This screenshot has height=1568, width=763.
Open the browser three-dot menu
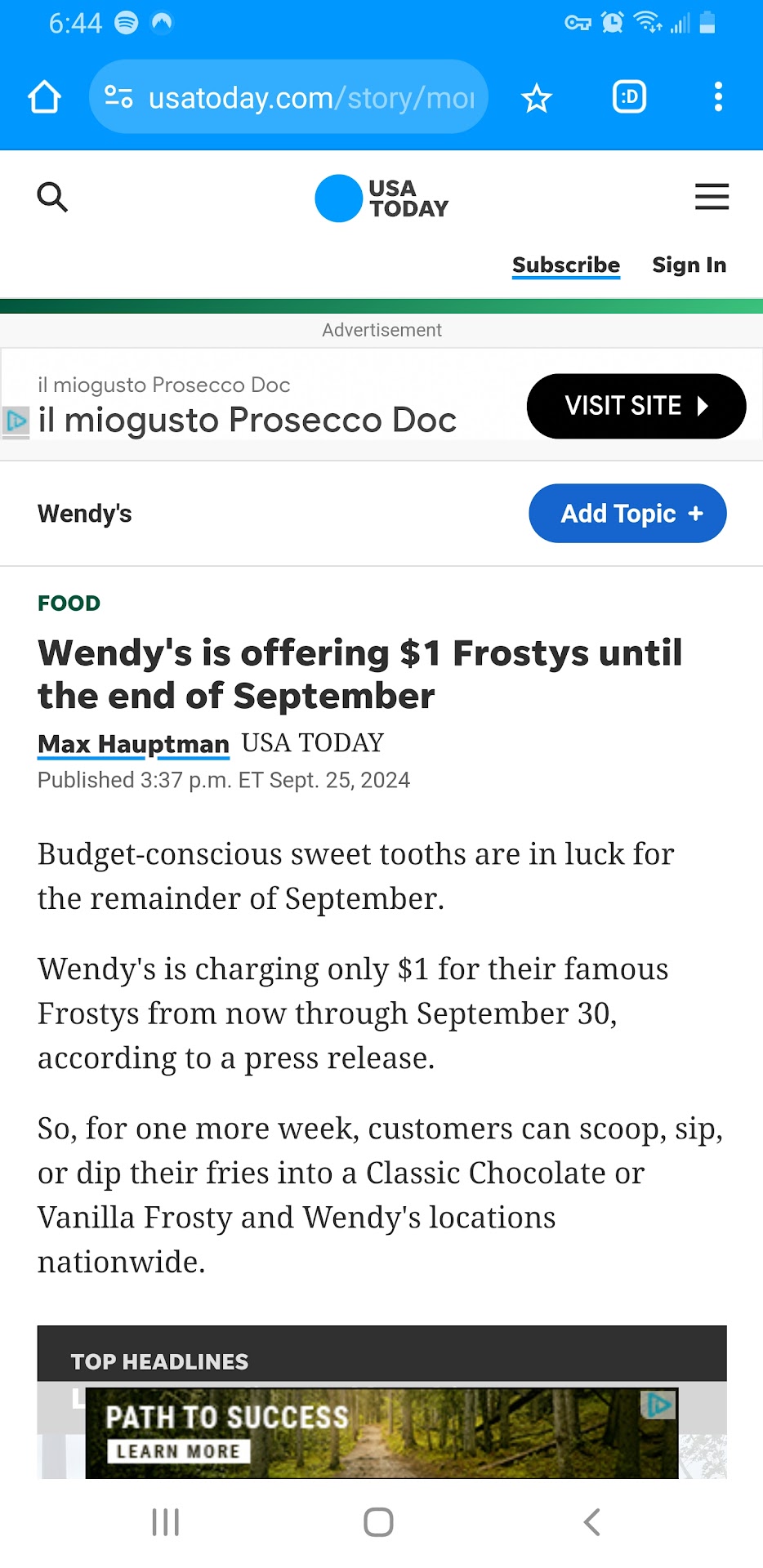tap(718, 97)
